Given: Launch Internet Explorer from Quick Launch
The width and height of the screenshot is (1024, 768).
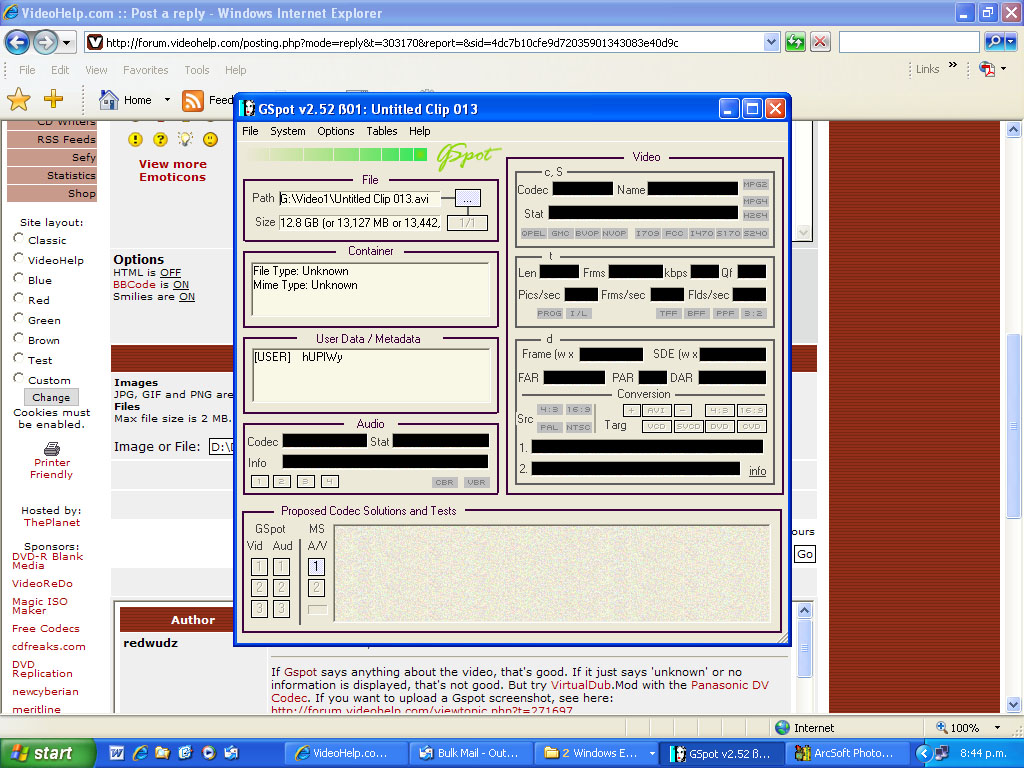Looking at the screenshot, I should click(140, 753).
